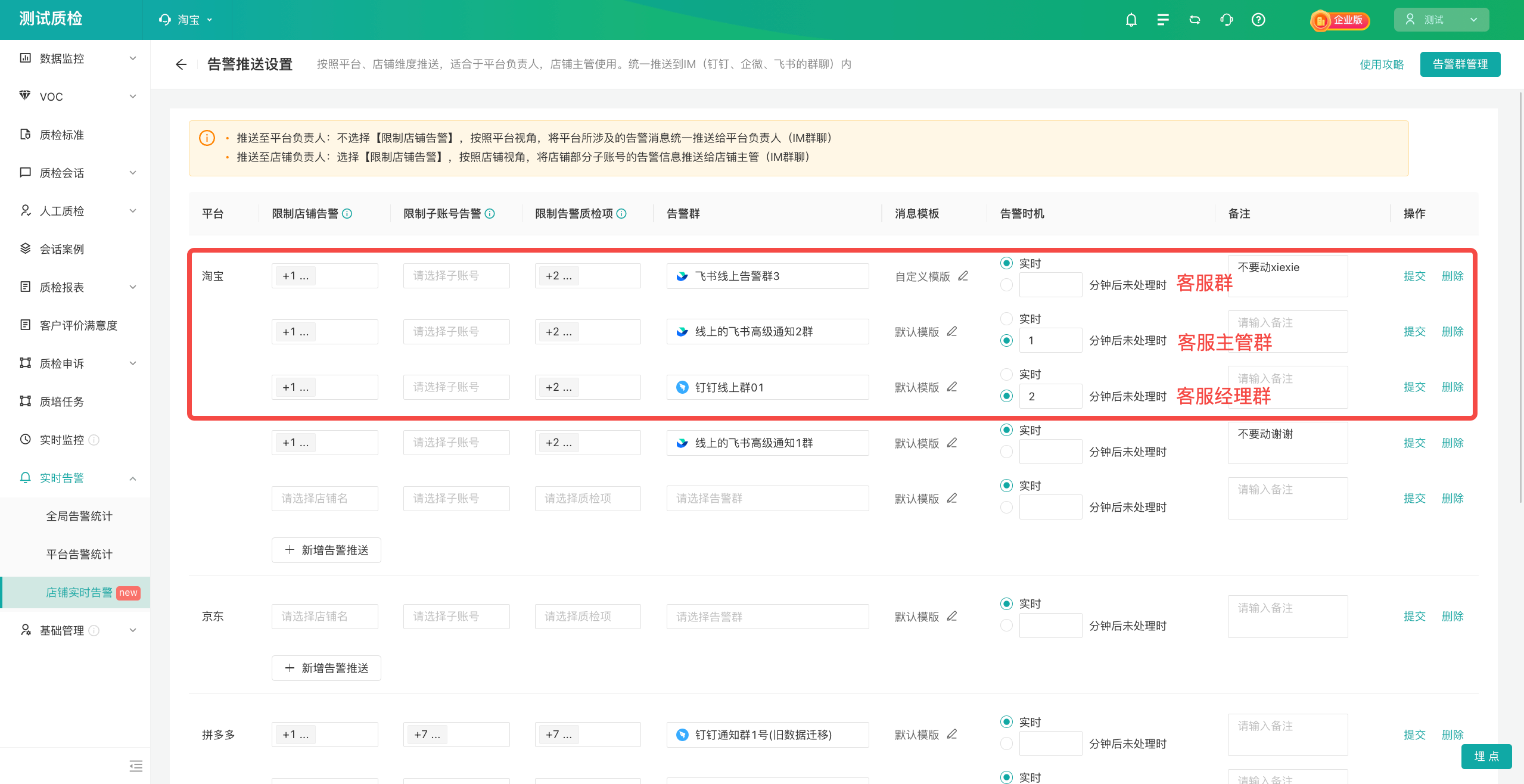Show info tooltip for 限制子账号告警
Viewport: 1524px width, 784px height.
[x=490, y=214]
